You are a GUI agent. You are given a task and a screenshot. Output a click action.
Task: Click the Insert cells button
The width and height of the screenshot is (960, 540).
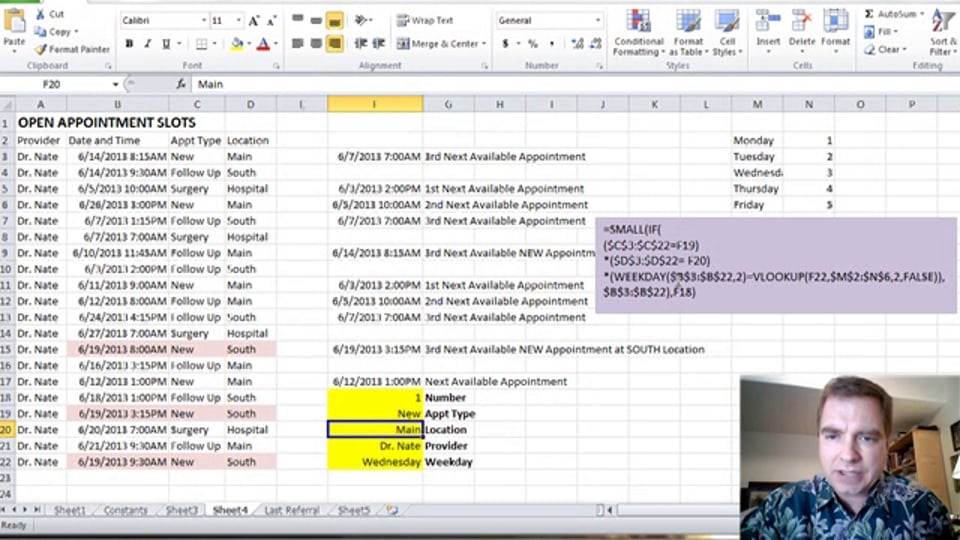pos(768,31)
